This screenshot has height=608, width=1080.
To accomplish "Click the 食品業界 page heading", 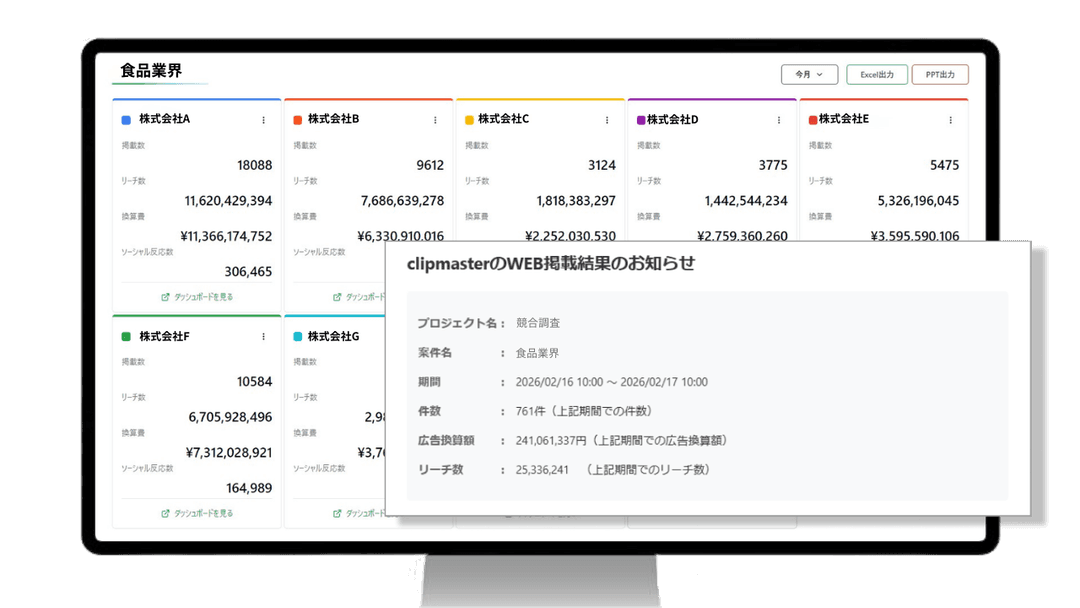I will click(x=151, y=71).
